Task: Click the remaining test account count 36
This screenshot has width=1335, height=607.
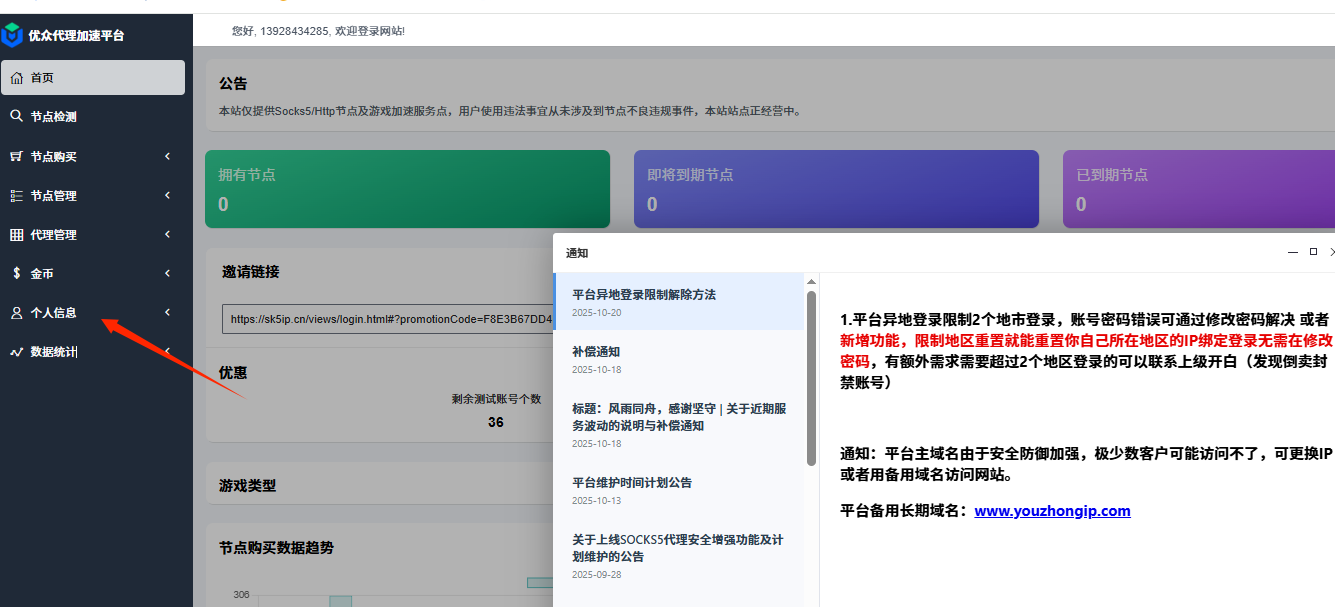Action: (496, 422)
